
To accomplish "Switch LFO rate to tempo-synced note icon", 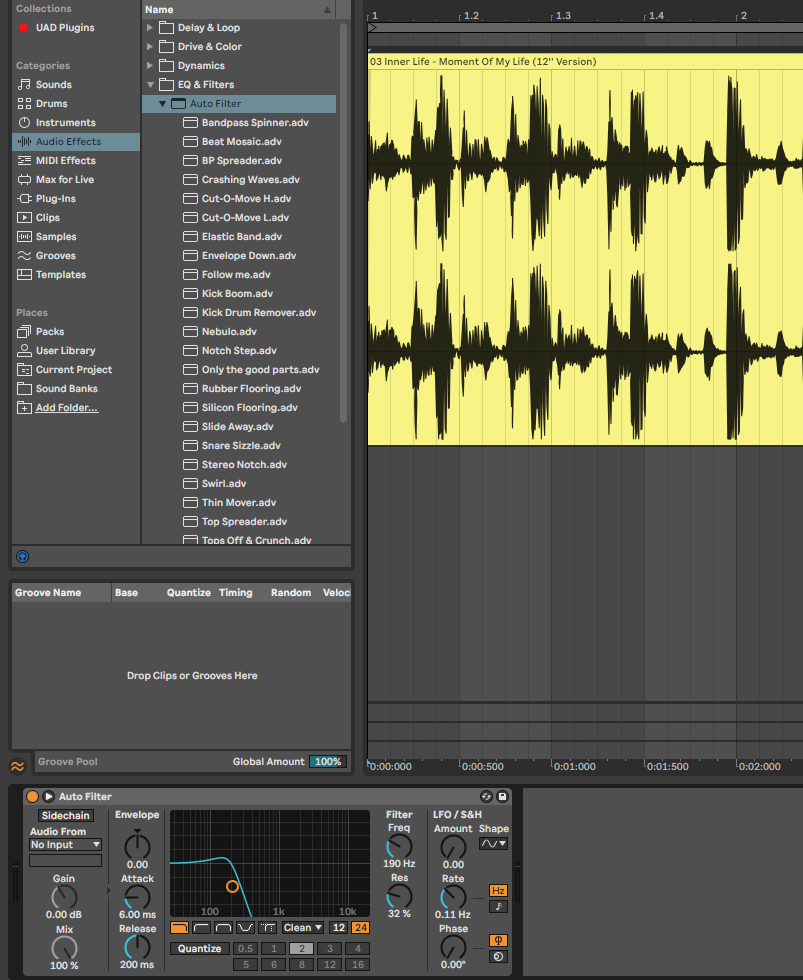I will tap(498, 906).
